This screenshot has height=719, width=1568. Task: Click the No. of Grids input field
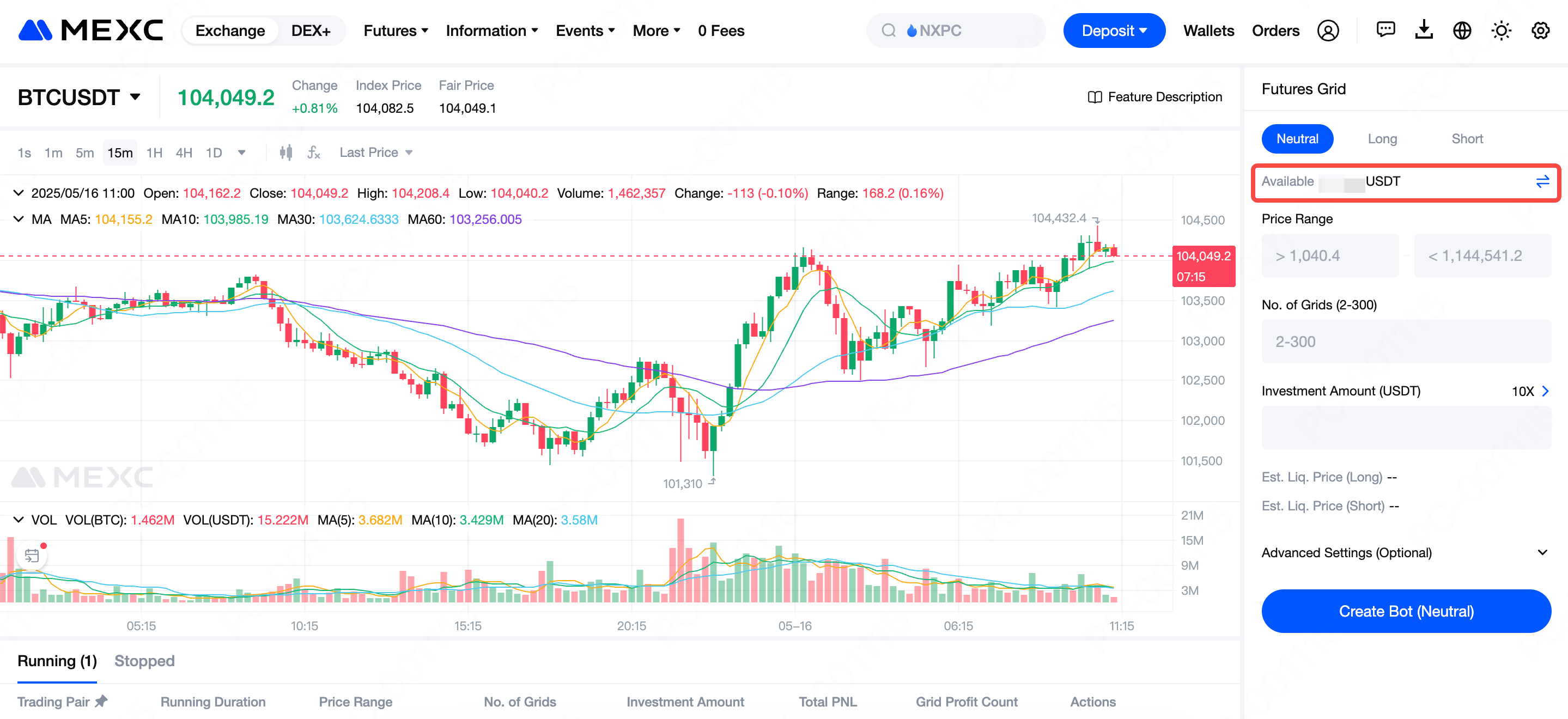click(x=1406, y=342)
